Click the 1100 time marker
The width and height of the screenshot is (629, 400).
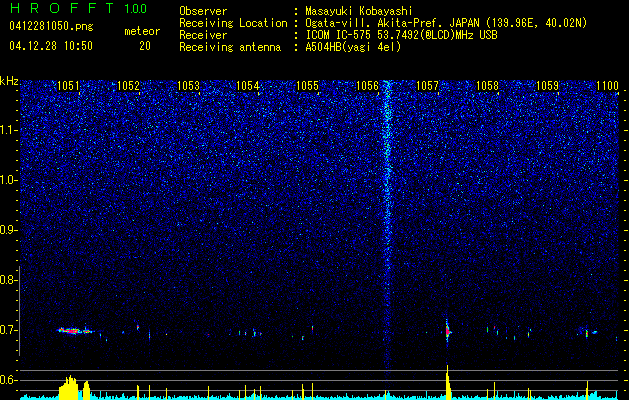pos(607,86)
